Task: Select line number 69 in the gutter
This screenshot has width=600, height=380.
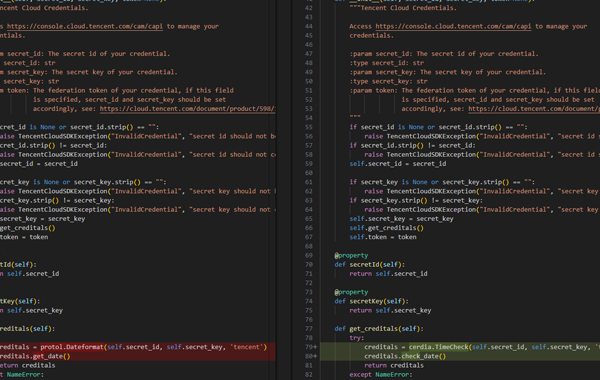Action: [309, 255]
